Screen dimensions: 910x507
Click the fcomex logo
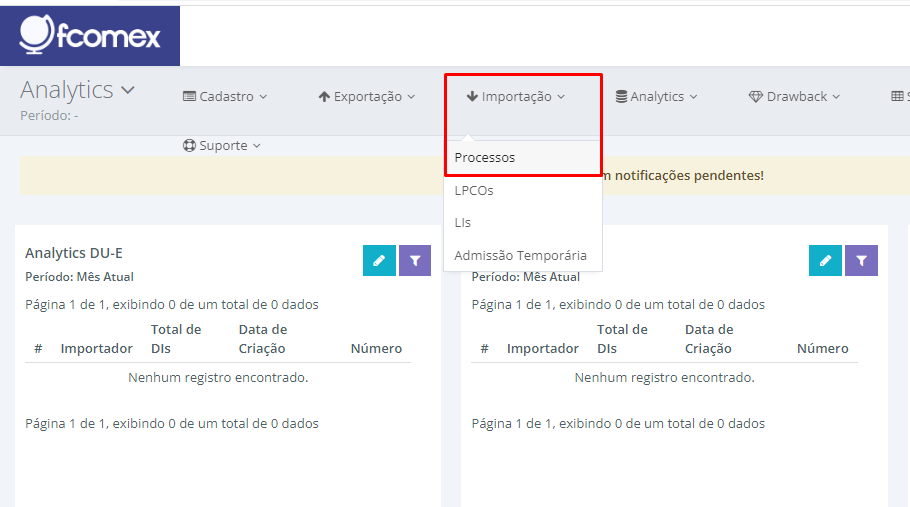pos(89,35)
